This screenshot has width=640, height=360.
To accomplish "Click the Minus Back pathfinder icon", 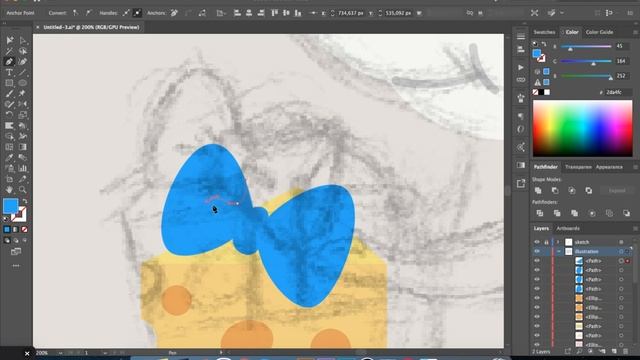I will 627,213.
